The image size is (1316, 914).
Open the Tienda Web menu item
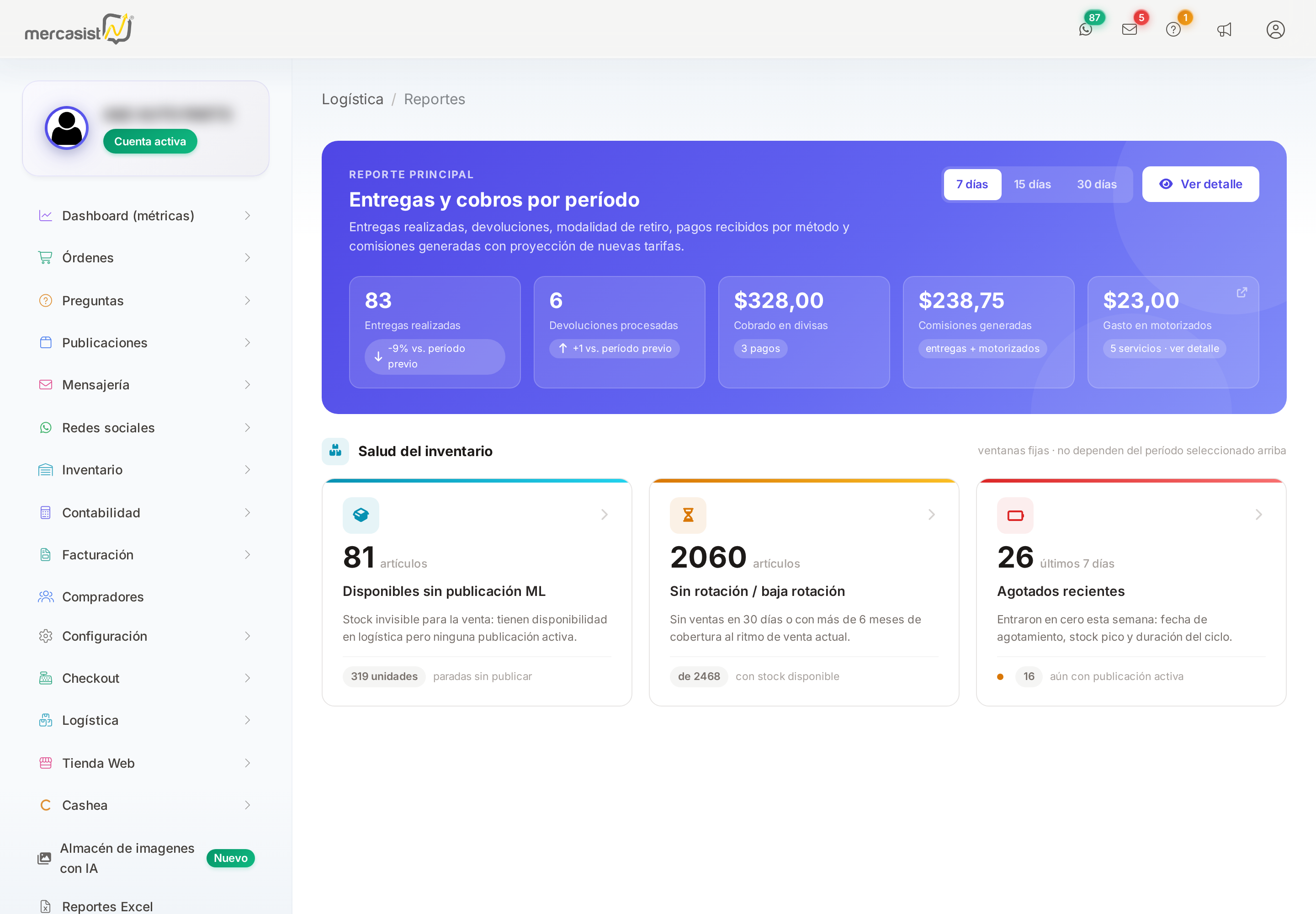[145, 763]
